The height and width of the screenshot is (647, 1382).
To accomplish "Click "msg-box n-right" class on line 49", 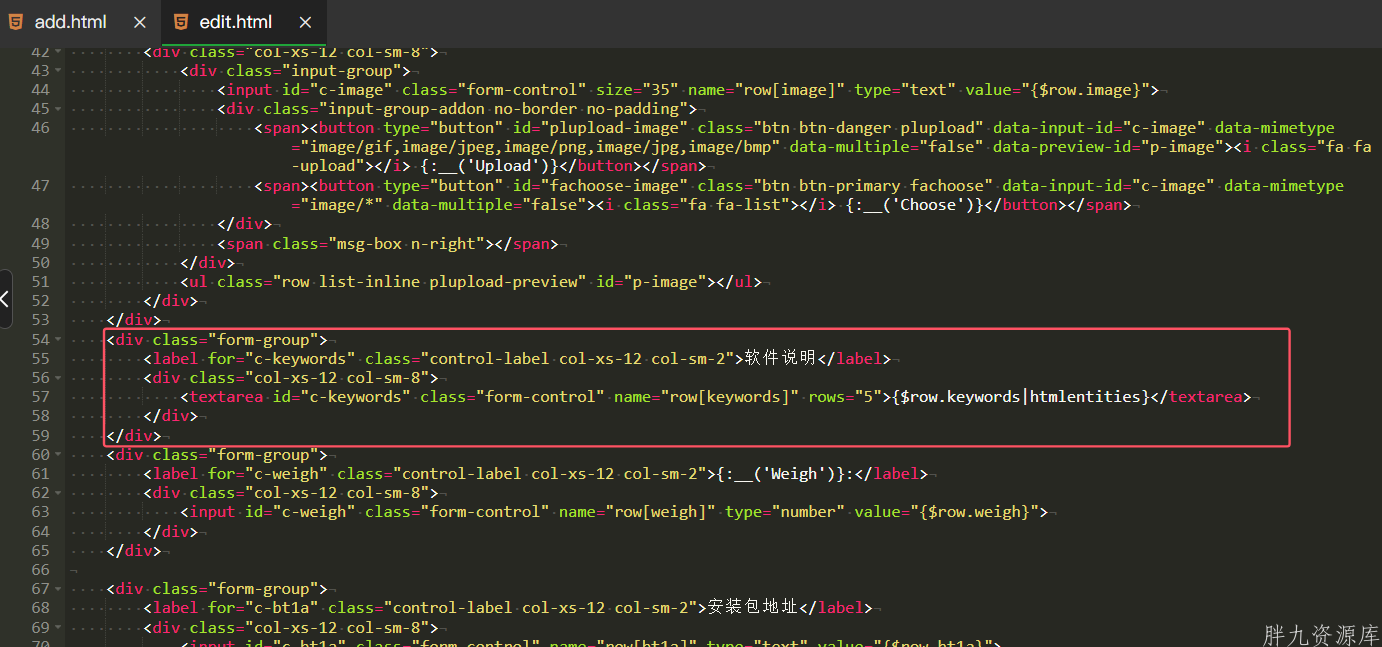I will (x=410, y=244).
